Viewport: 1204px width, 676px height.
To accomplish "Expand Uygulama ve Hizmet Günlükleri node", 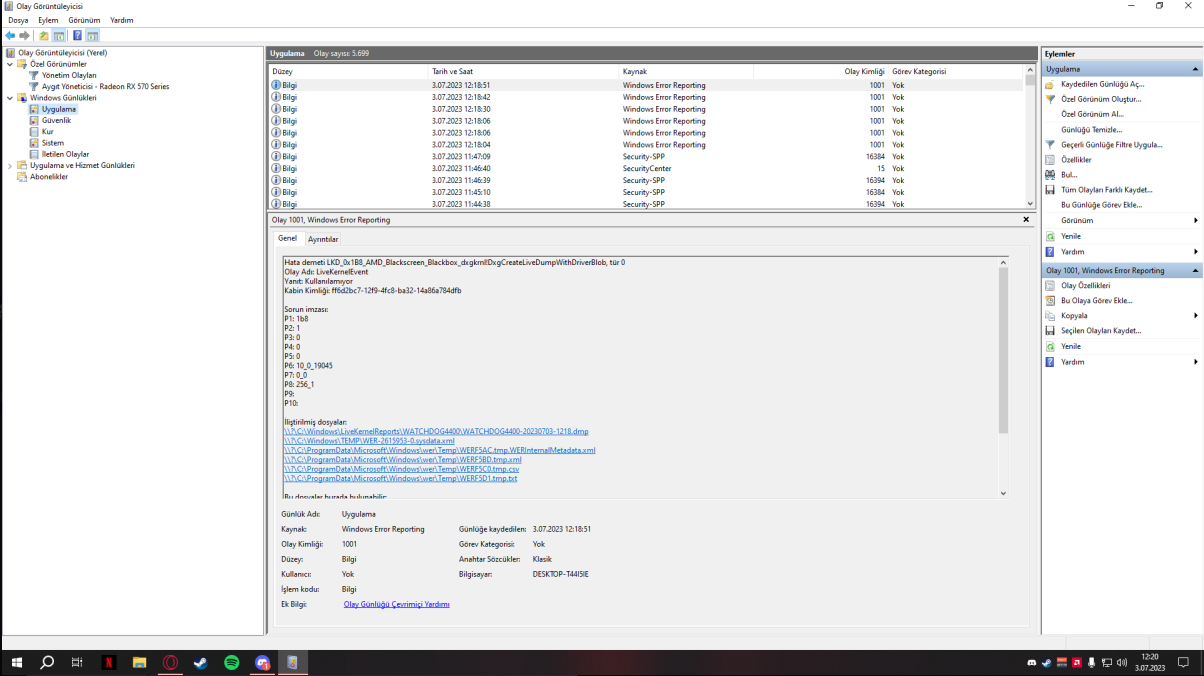I will pyautogui.click(x=10, y=166).
